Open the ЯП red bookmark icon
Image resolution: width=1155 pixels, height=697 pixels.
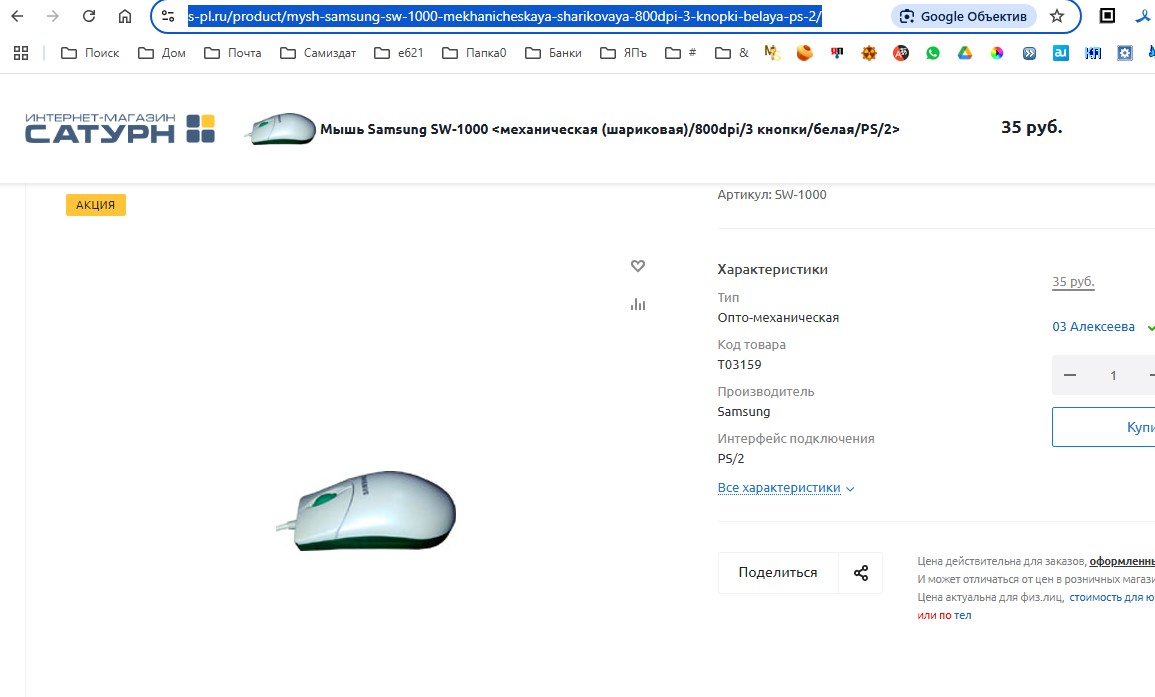[x=837, y=52]
